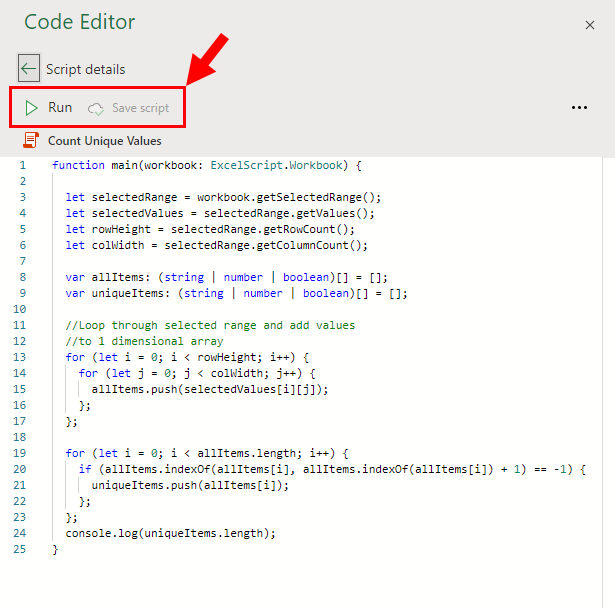Close the Code Editor pane
This screenshot has width=615, height=608.
pyautogui.click(x=590, y=25)
